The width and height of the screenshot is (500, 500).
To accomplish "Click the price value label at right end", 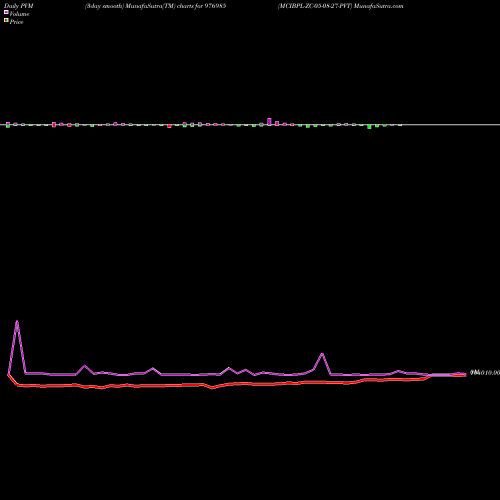I will (485, 373).
